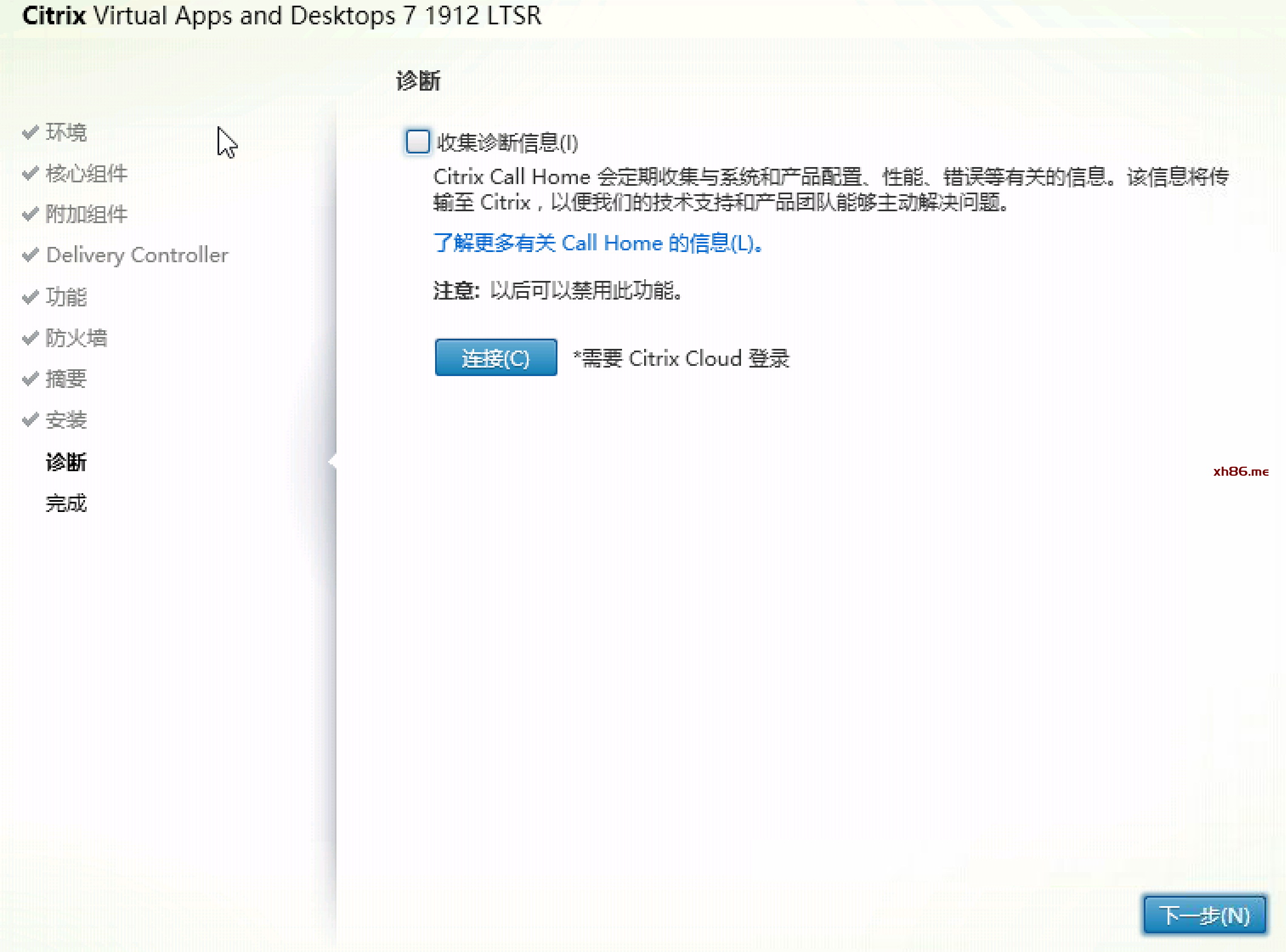1286x952 pixels.
Task: Click the checkmark icon beside 安装
Action: coord(30,420)
